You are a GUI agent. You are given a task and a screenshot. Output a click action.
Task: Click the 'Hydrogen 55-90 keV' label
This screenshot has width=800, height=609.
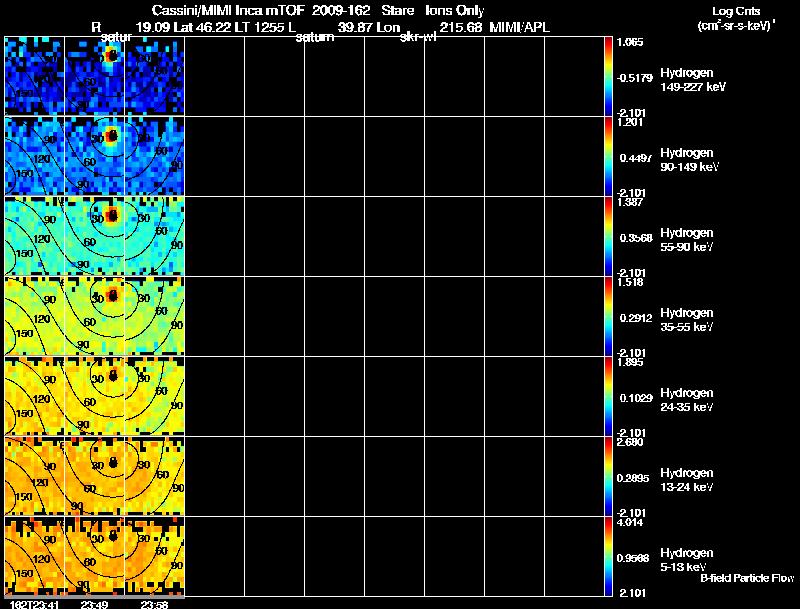click(x=687, y=240)
